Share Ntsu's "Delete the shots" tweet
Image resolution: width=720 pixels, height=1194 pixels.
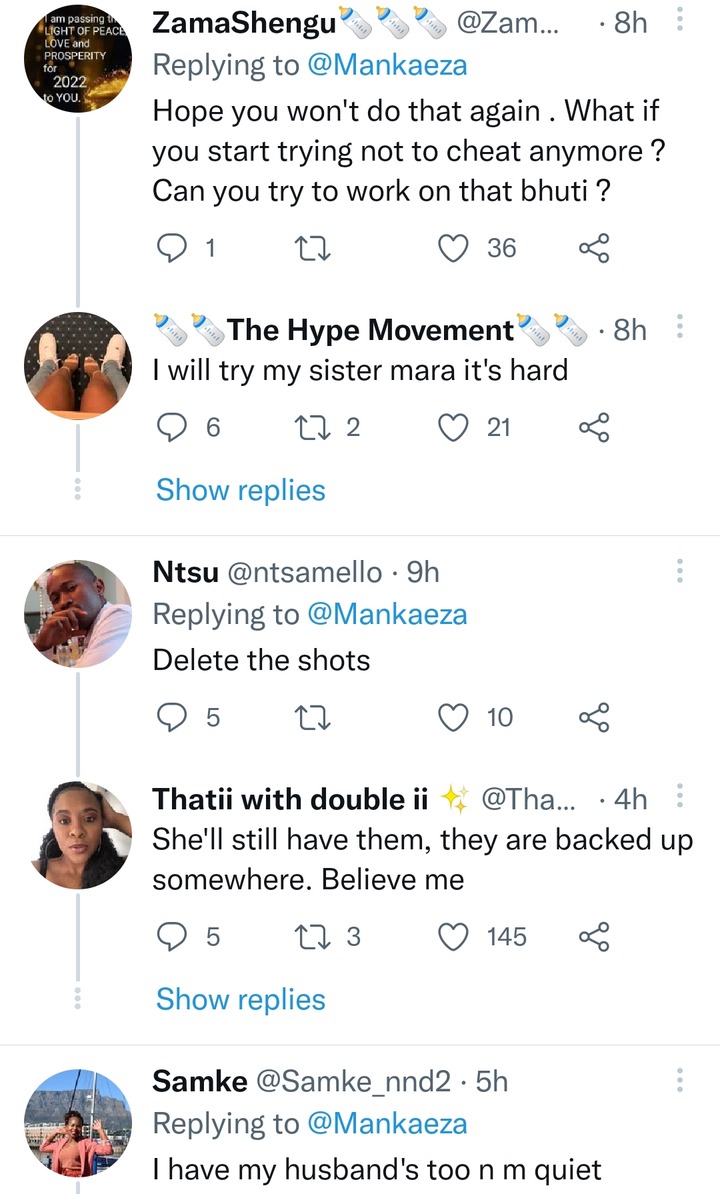[x=594, y=717]
